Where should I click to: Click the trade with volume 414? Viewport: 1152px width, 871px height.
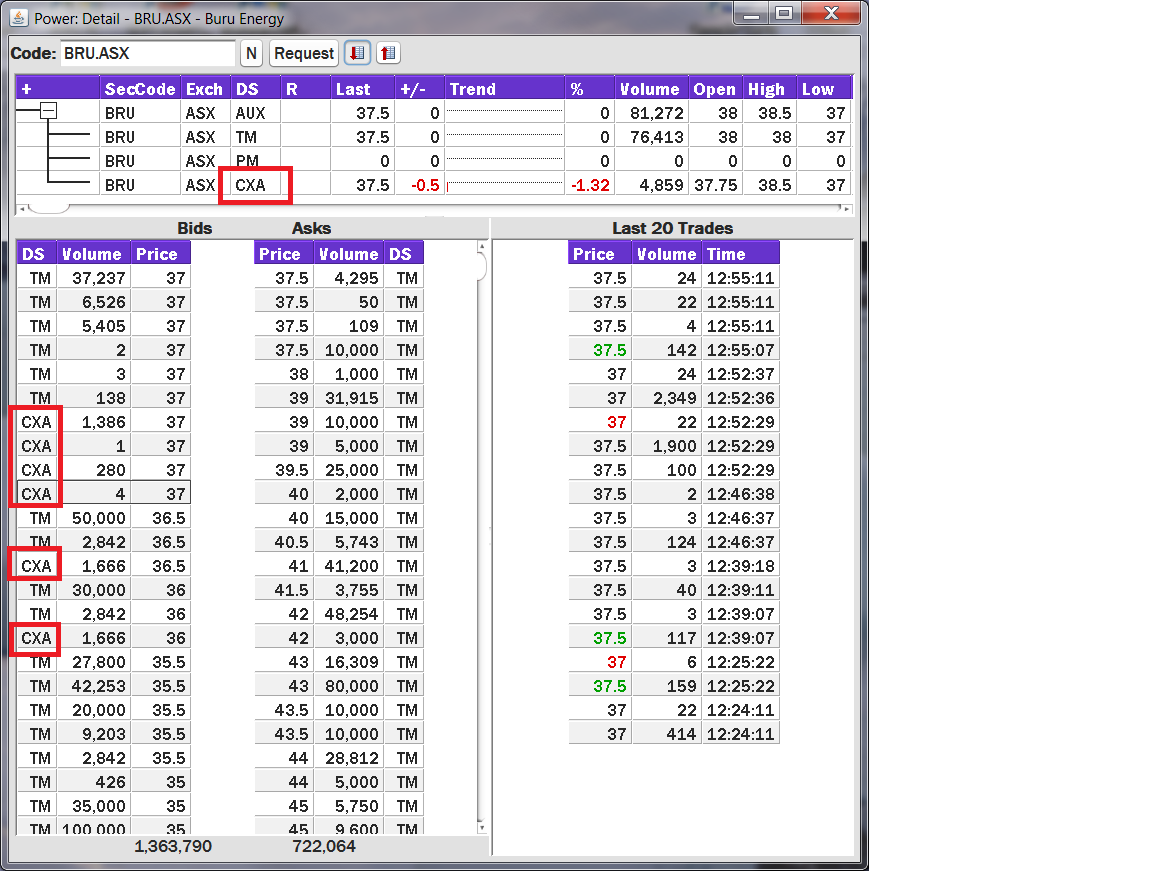(674, 734)
